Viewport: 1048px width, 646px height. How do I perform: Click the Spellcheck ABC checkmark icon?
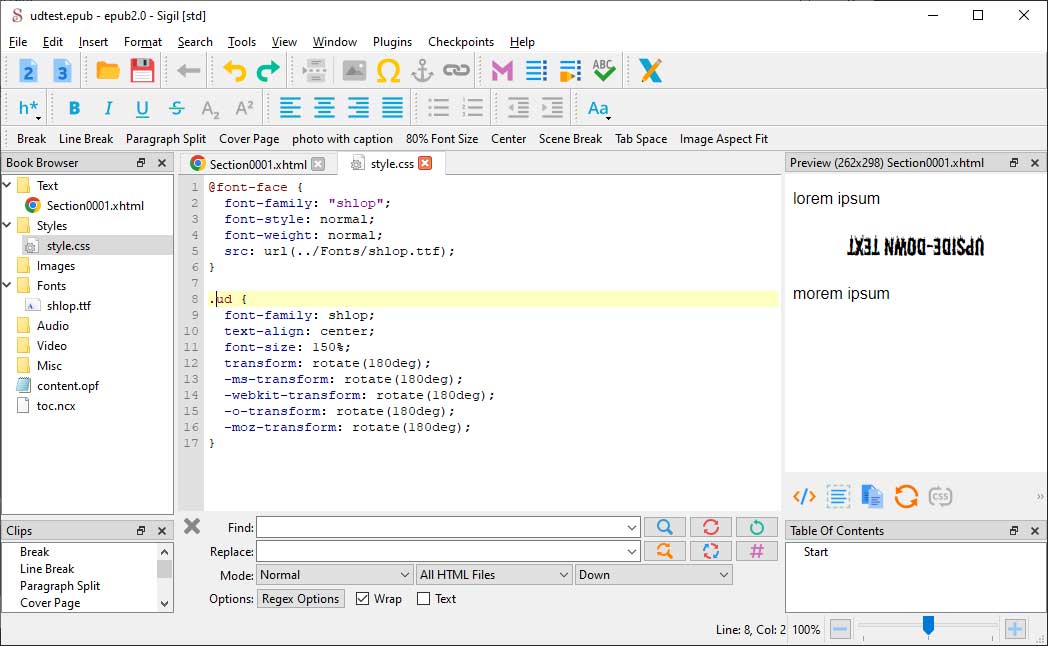(x=603, y=71)
